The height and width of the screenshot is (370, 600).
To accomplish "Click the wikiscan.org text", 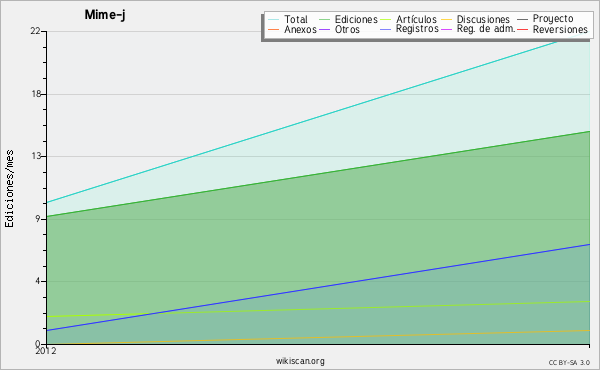I will tap(300, 361).
